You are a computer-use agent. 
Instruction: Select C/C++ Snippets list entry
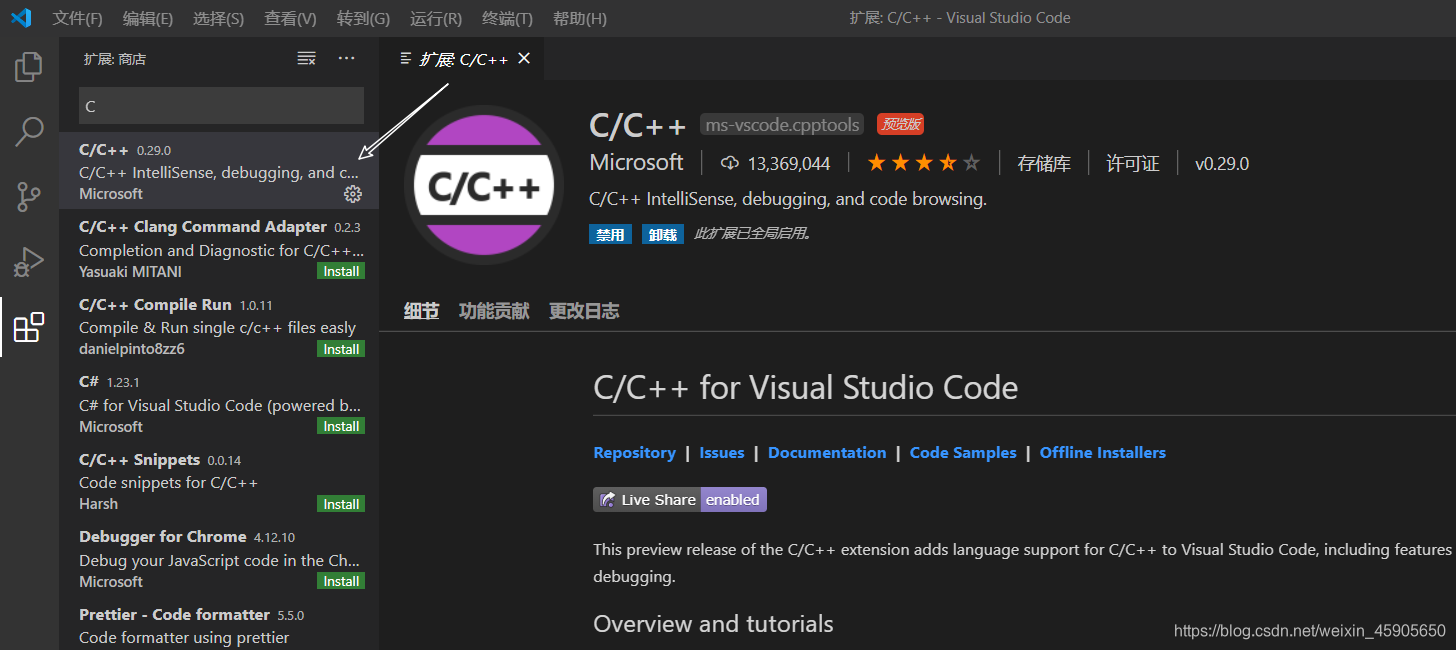[x=219, y=481]
